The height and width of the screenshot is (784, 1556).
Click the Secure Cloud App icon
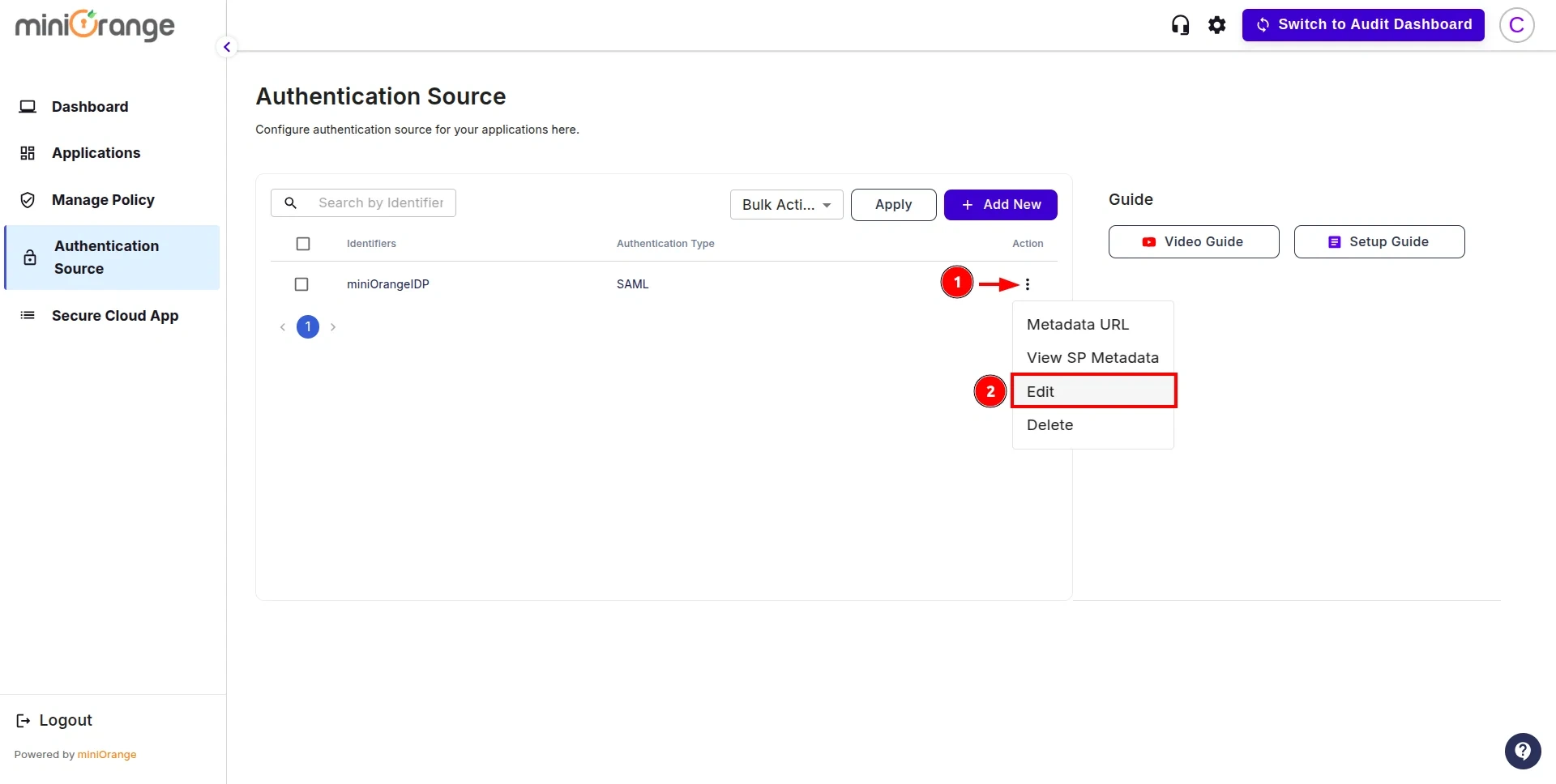coord(27,315)
